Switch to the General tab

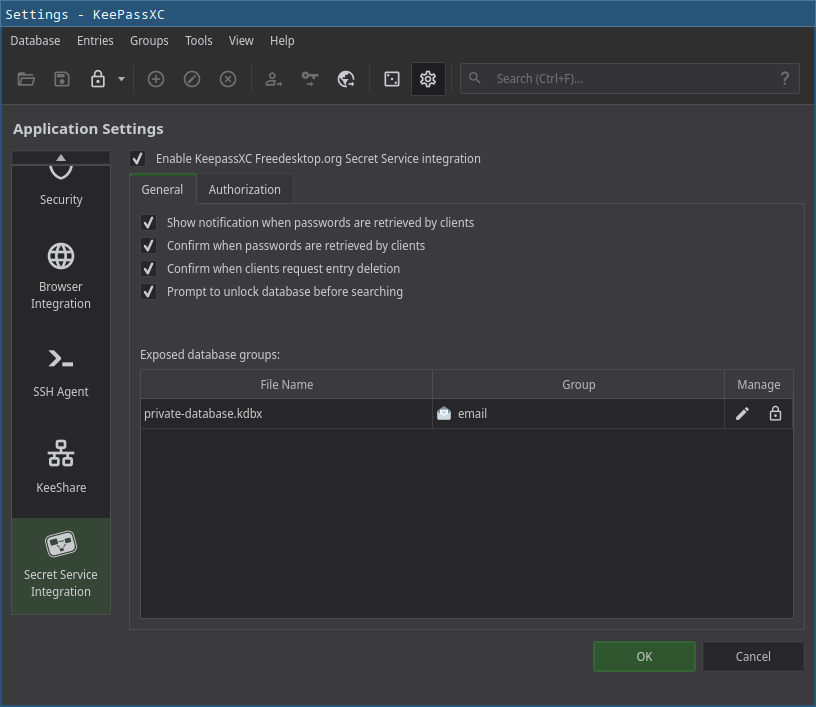(162, 189)
